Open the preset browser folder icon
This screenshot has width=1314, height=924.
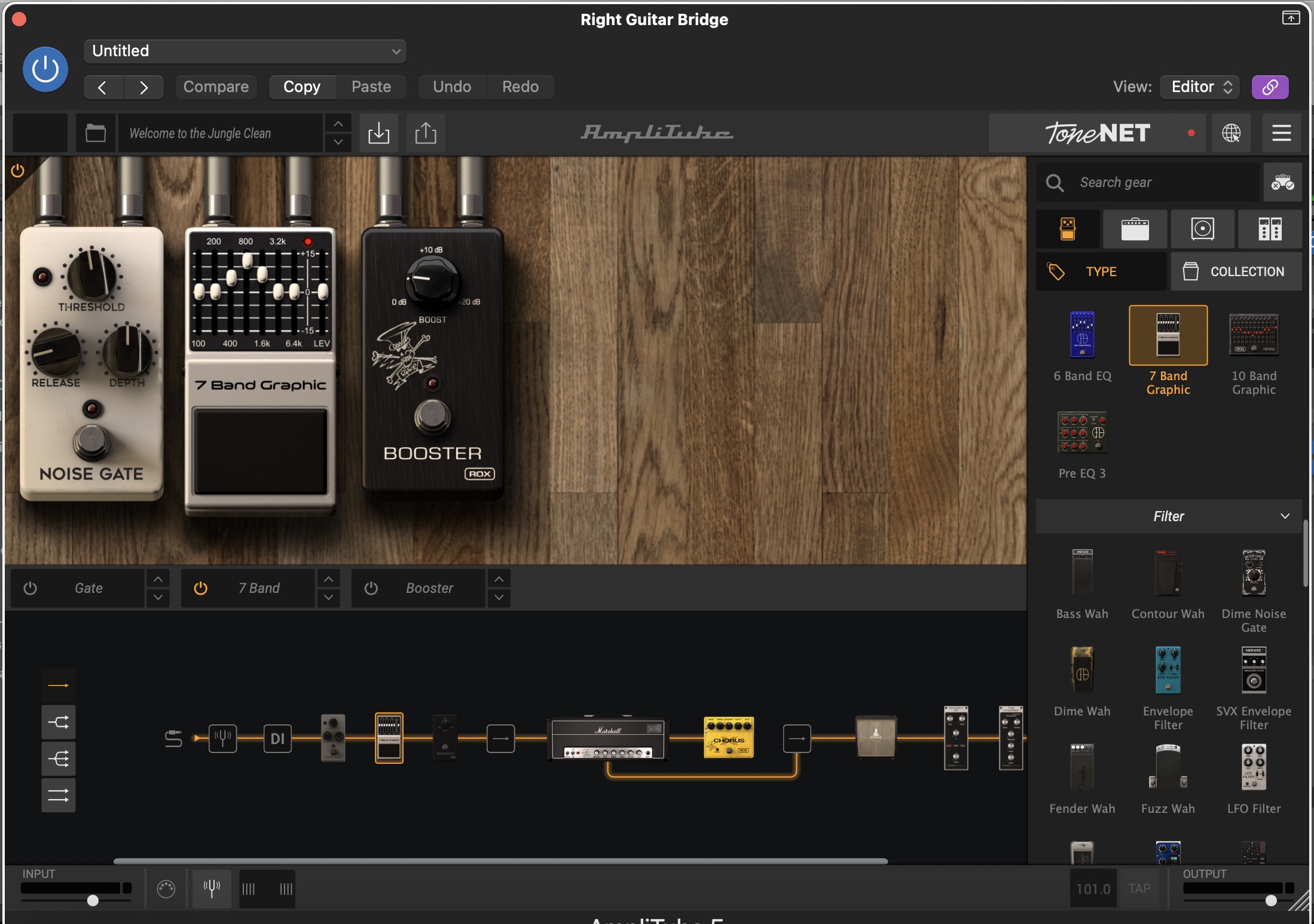(96, 133)
